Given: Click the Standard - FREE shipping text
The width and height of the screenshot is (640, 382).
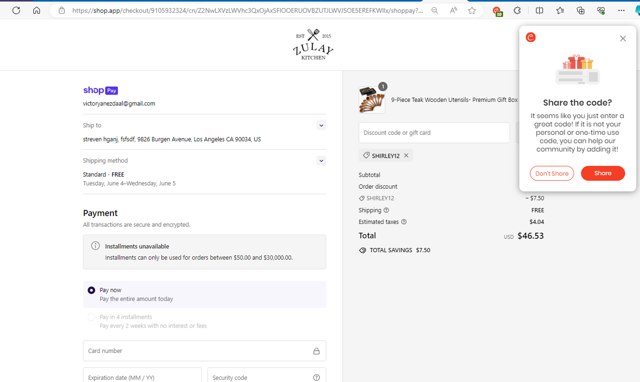Looking at the screenshot, I should point(103,174).
